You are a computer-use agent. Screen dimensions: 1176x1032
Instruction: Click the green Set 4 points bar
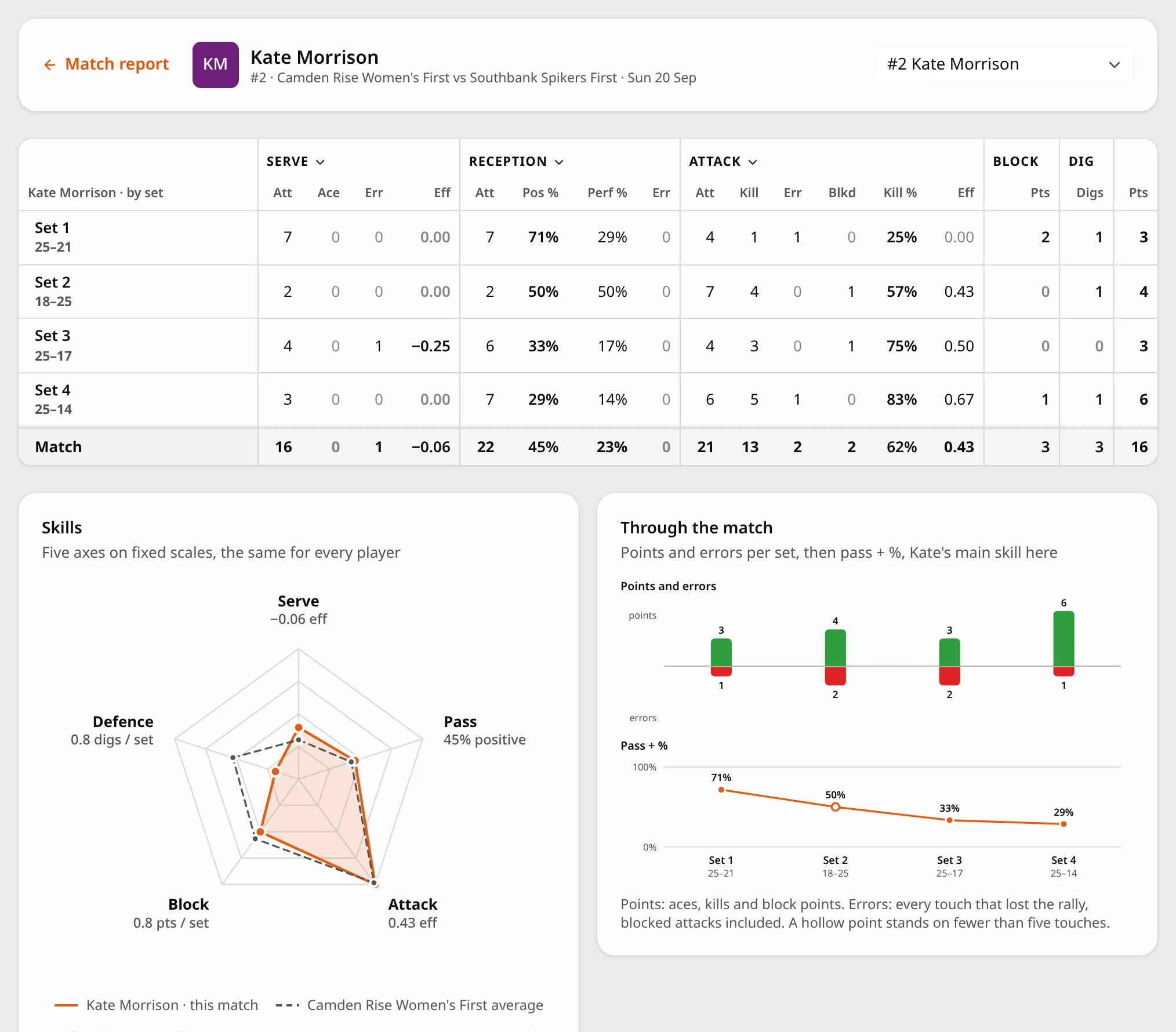(1064, 639)
